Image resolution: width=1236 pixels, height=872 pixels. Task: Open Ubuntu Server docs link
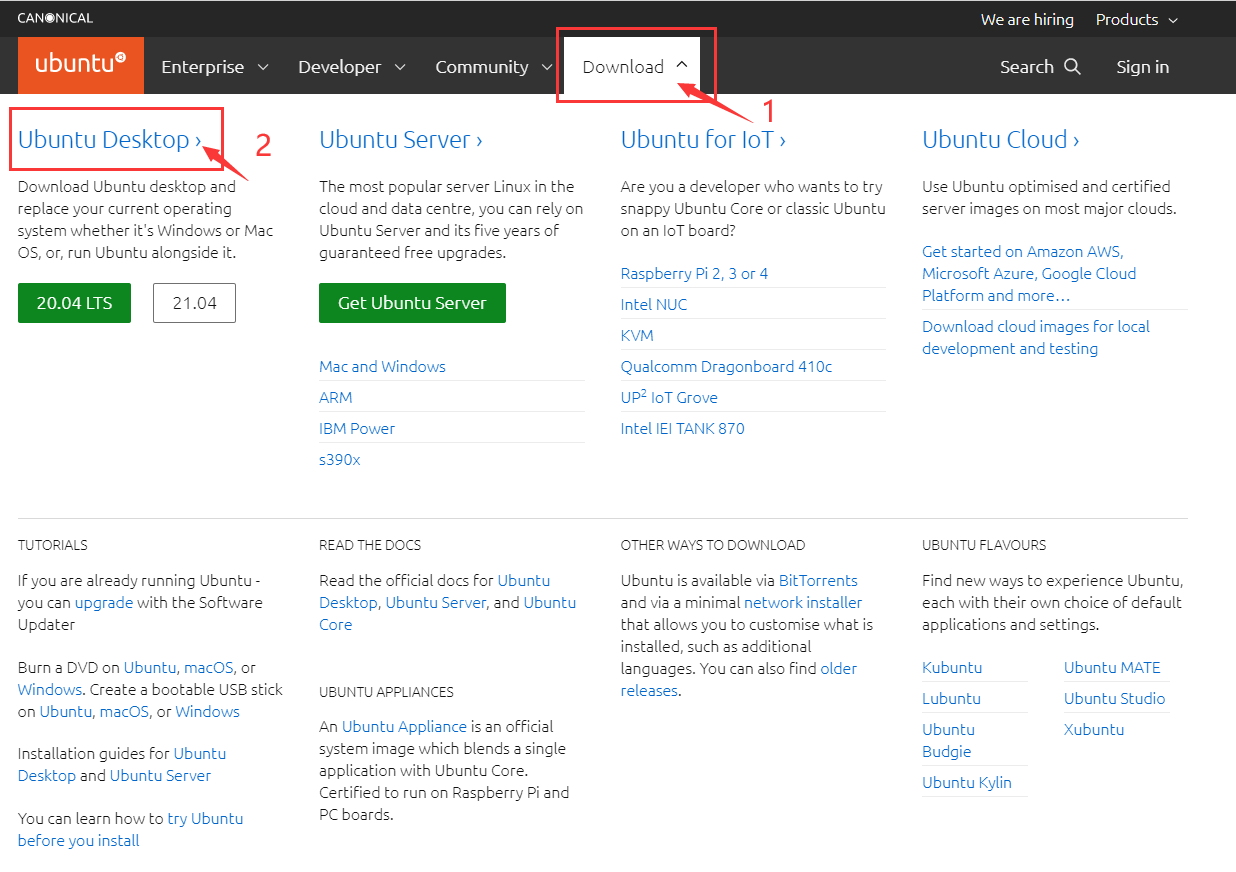pyautogui.click(x=436, y=603)
